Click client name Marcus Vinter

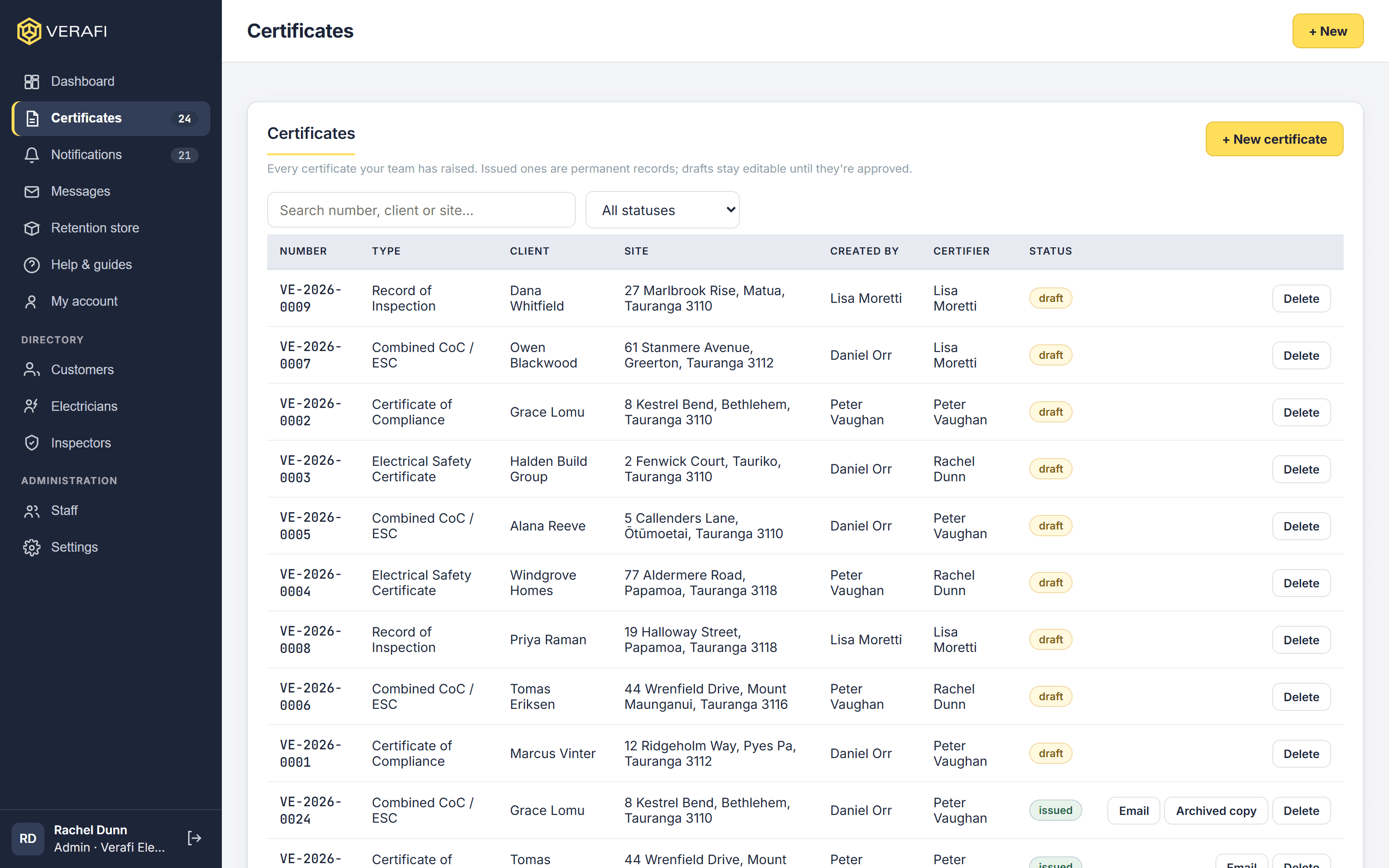pyautogui.click(x=552, y=753)
